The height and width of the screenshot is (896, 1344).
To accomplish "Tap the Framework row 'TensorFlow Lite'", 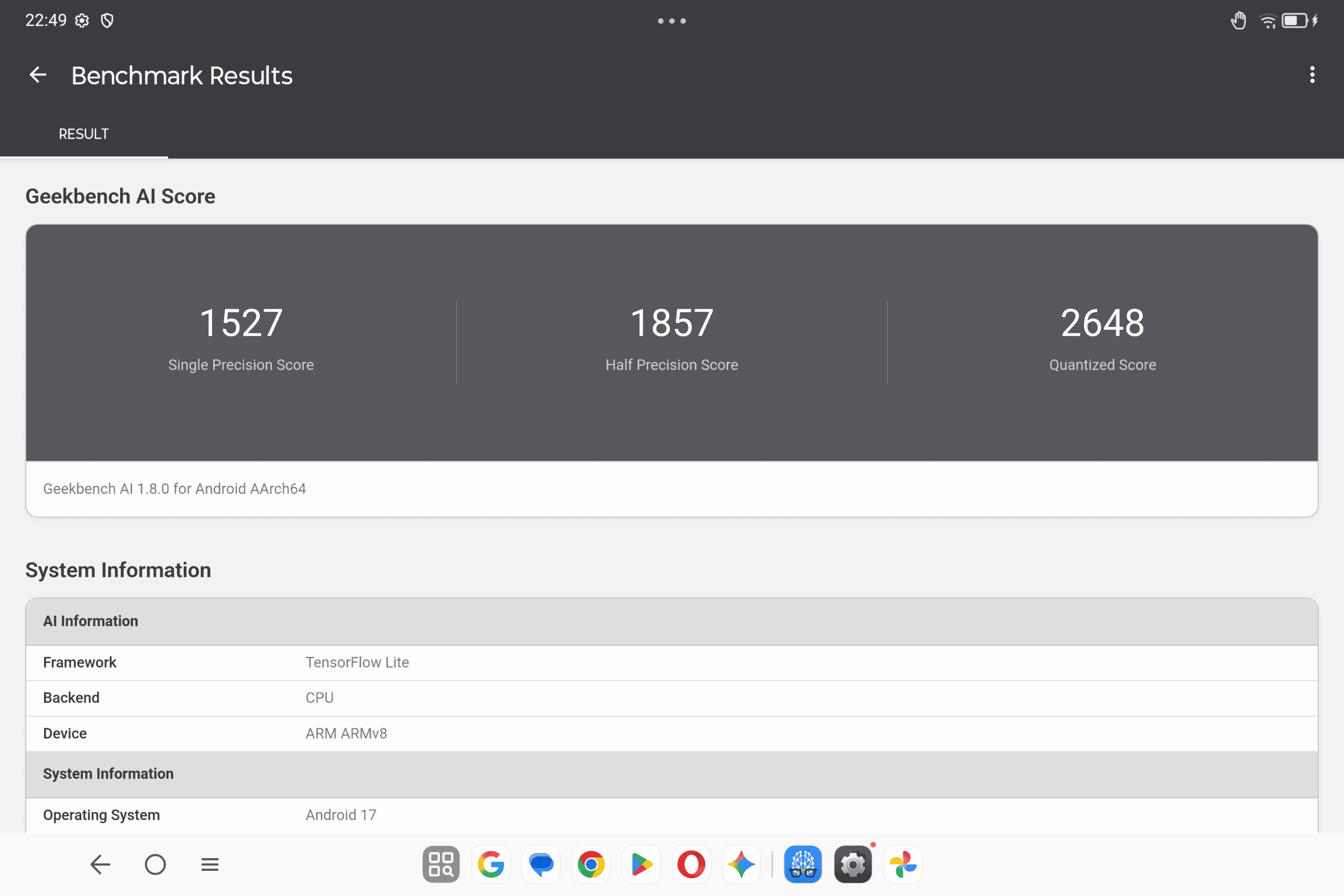I will point(672,662).
